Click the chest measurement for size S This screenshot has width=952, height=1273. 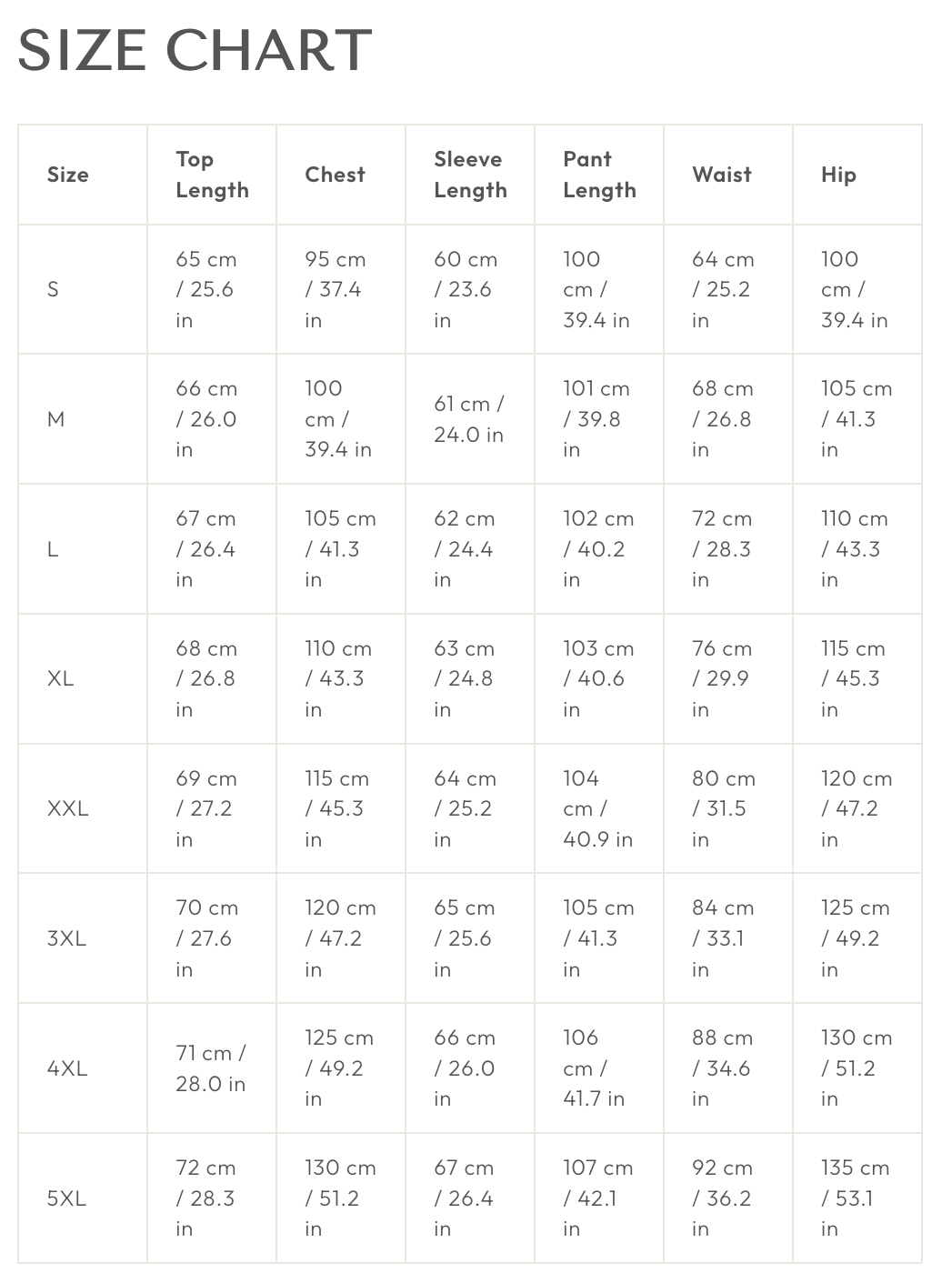coord(335,289)
